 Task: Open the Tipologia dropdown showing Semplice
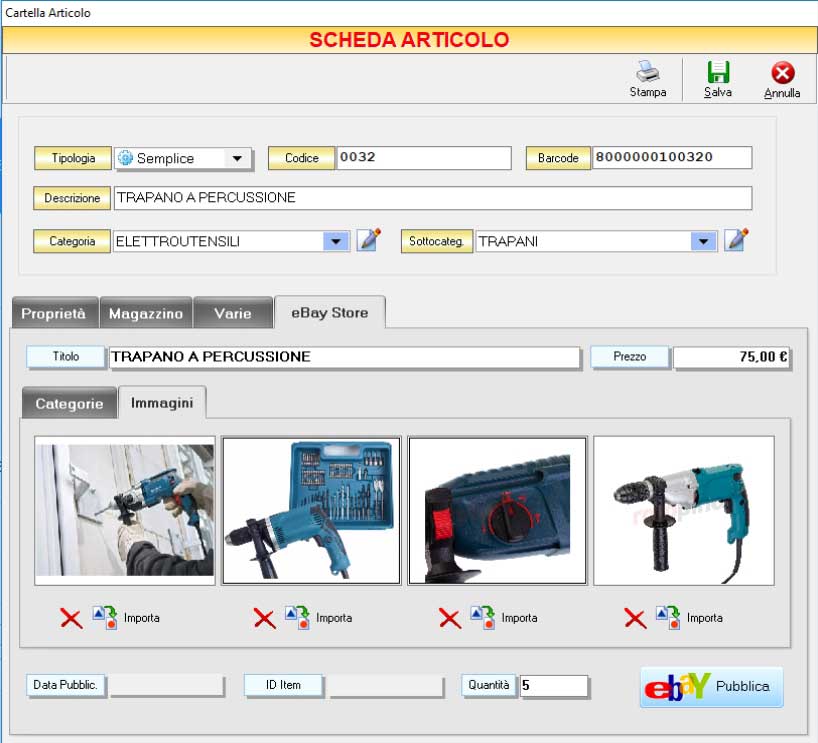(x=237, y=158)
